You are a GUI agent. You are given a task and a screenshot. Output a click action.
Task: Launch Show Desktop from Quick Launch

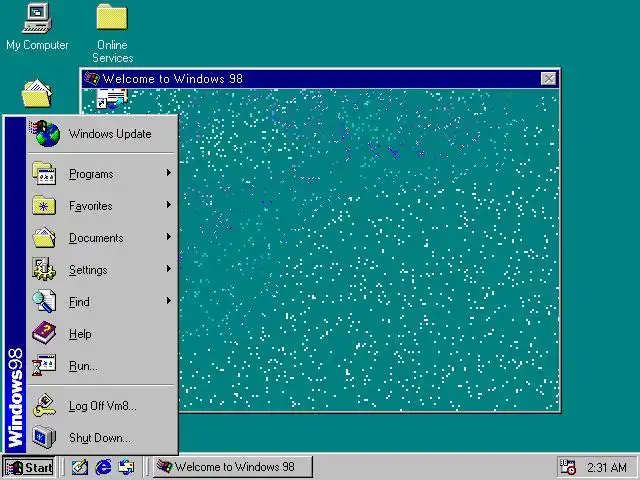click(80, 467)
